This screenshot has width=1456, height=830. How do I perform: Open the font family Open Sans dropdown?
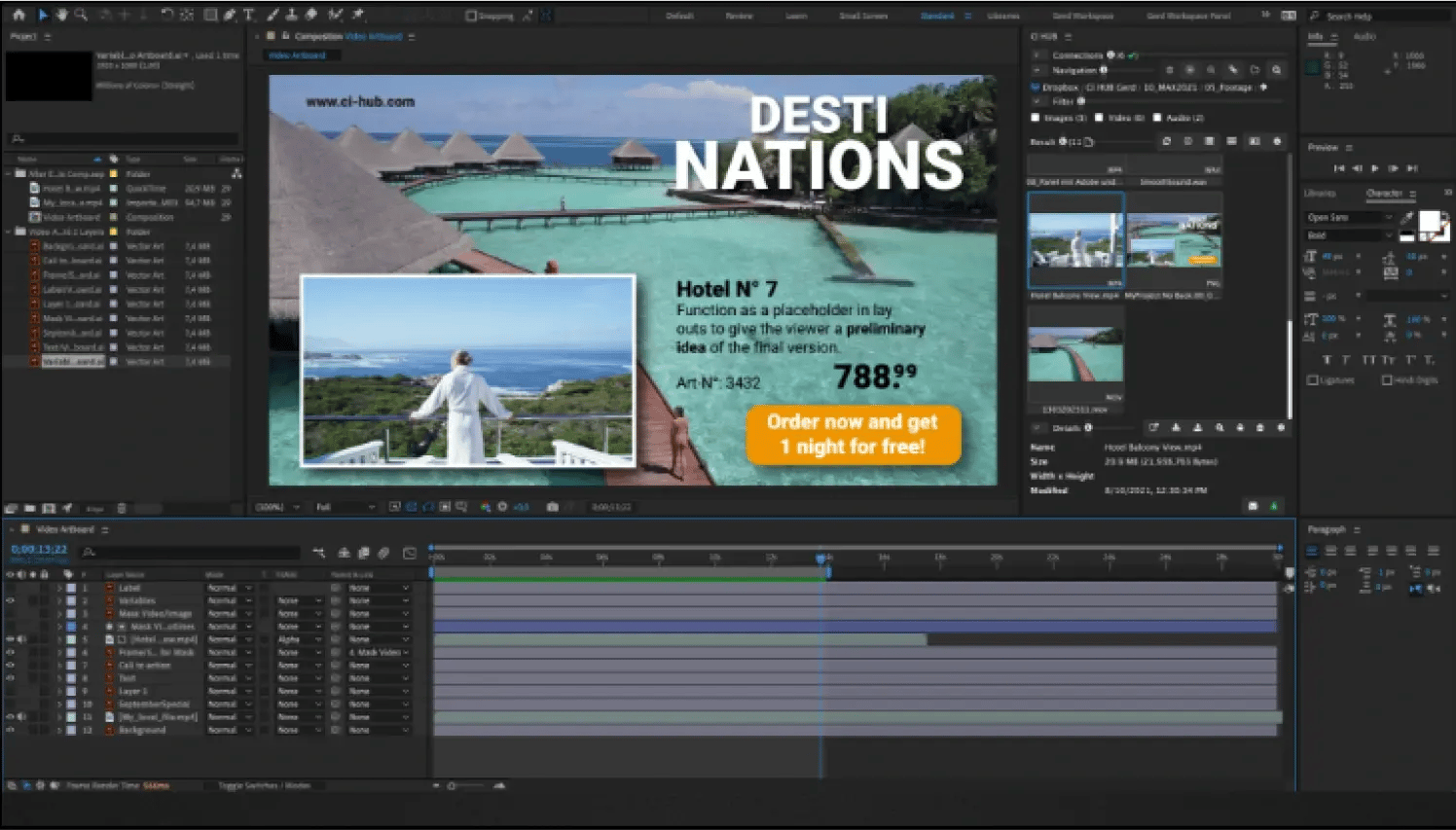tap(1349, 218)
